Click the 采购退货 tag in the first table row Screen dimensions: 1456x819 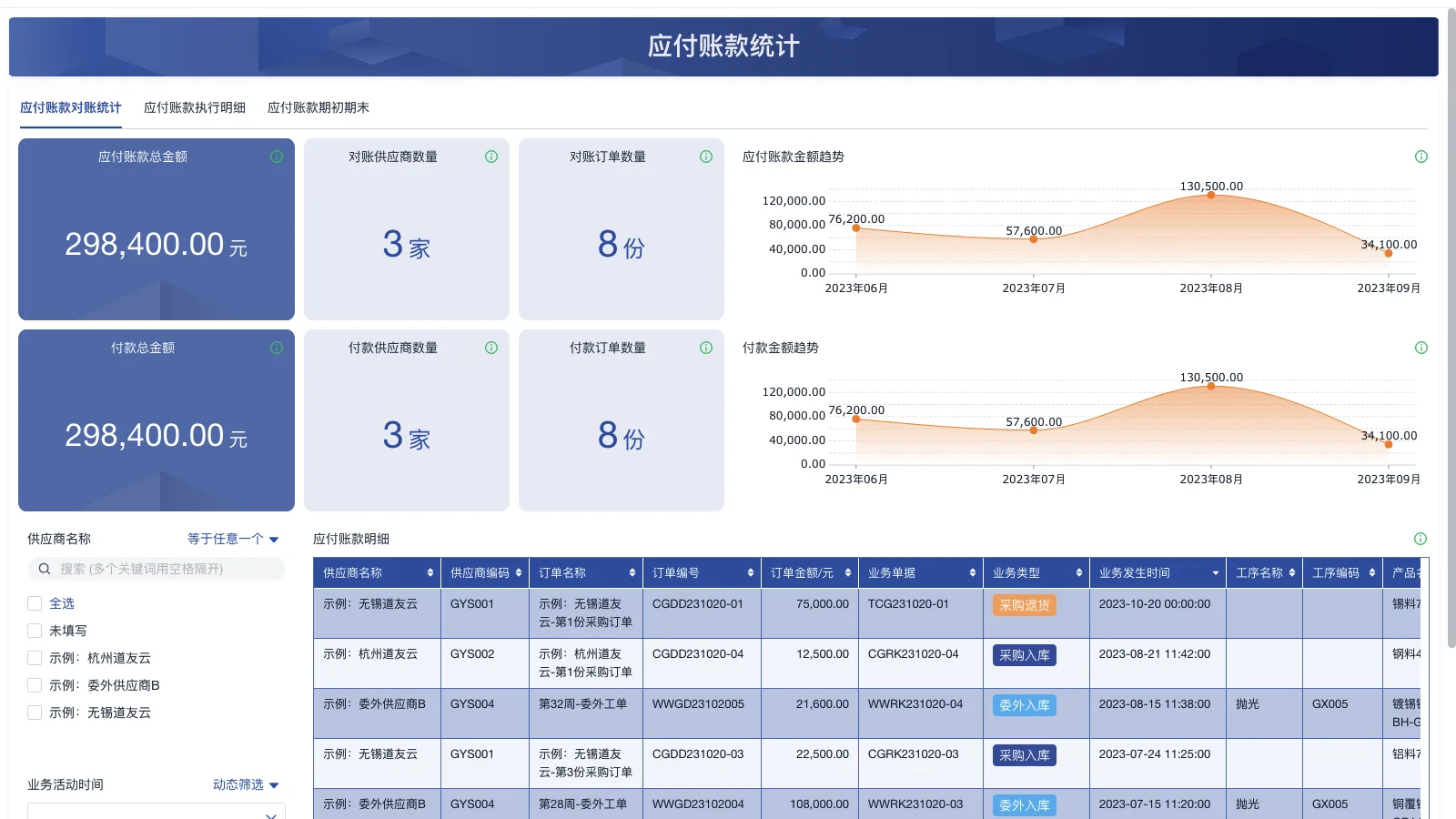click(x=1025, y=603)
